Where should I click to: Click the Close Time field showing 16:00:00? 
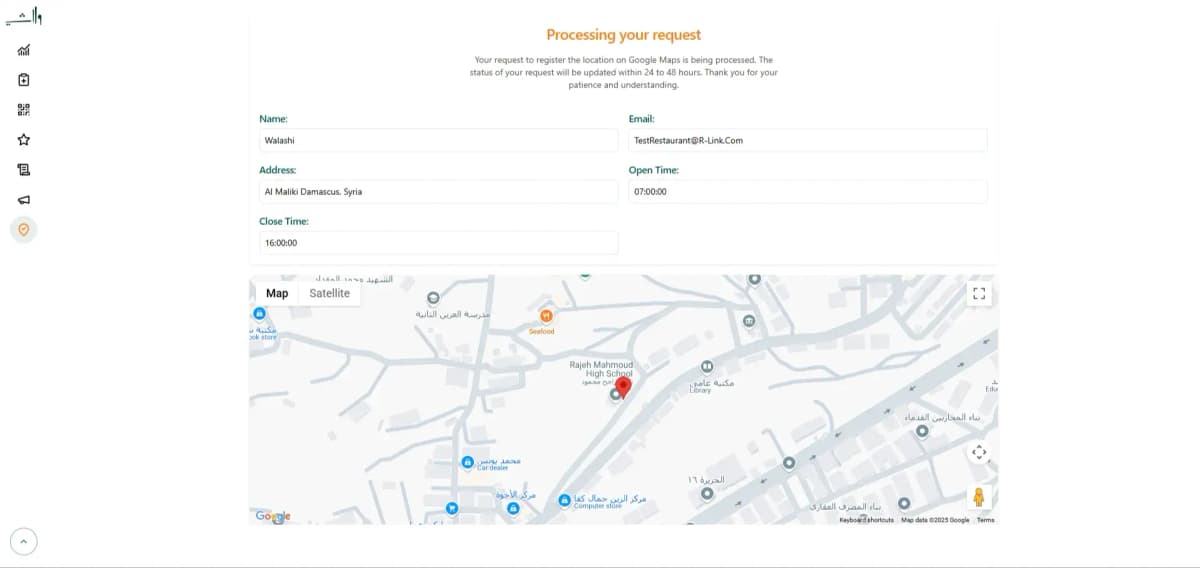pos(438,243)
